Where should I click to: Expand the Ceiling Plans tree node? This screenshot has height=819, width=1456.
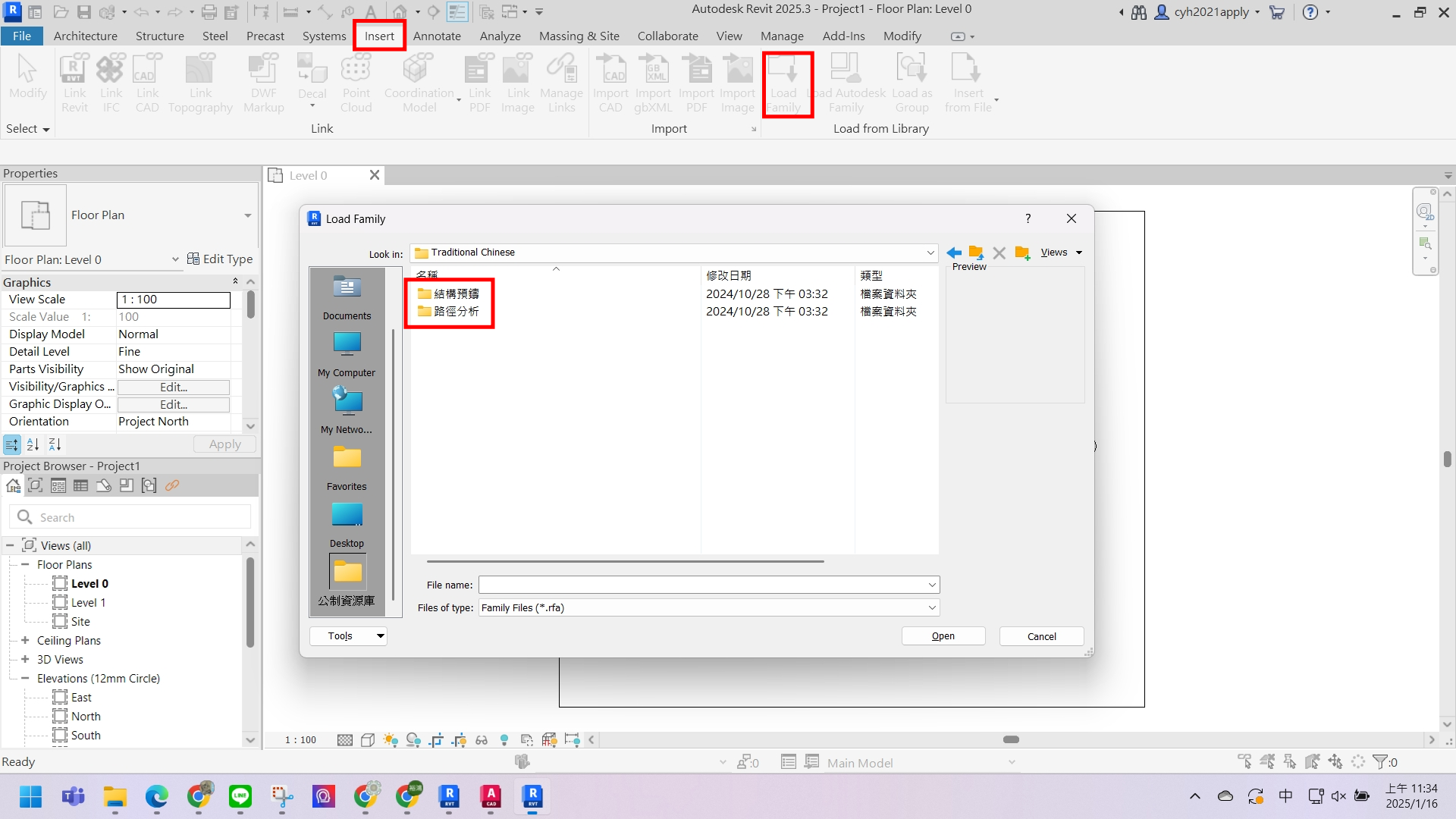coord(25,640)
